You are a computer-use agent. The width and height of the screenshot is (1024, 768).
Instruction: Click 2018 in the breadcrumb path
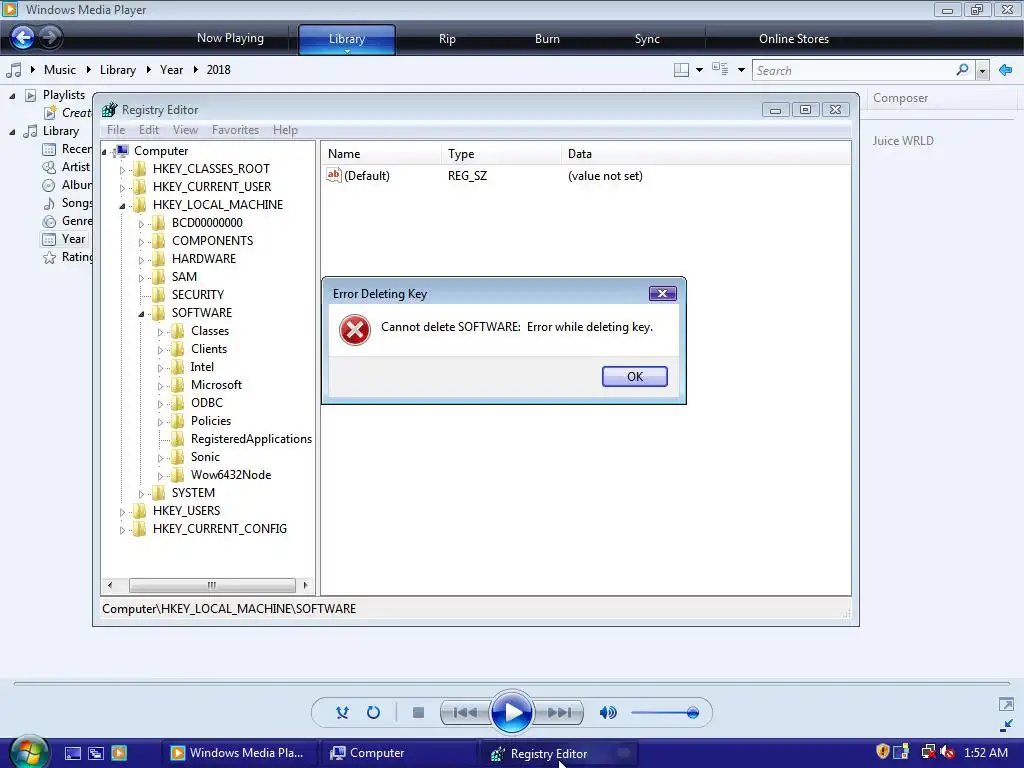(x=218, y=70)
